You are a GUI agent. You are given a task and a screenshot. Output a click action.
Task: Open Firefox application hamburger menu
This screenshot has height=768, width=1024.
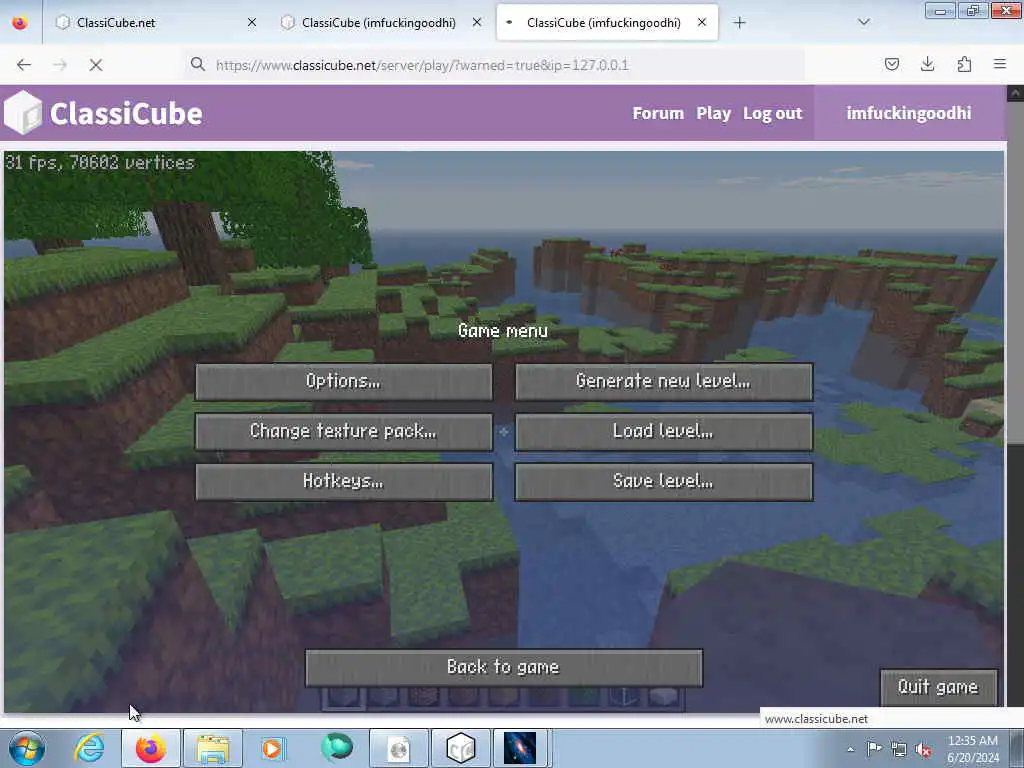coord(1000,64)
